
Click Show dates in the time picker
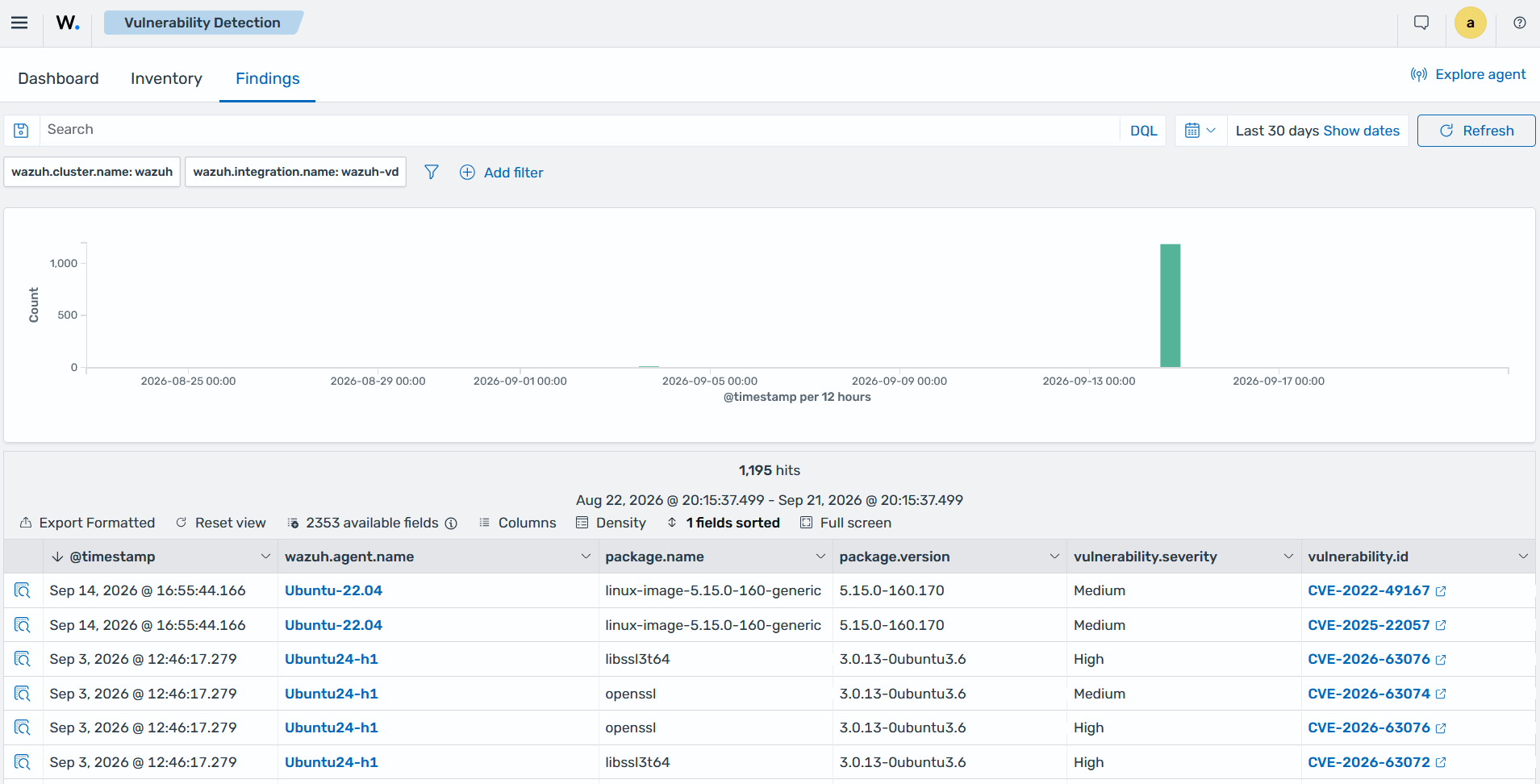click(x=1362, y=131)
